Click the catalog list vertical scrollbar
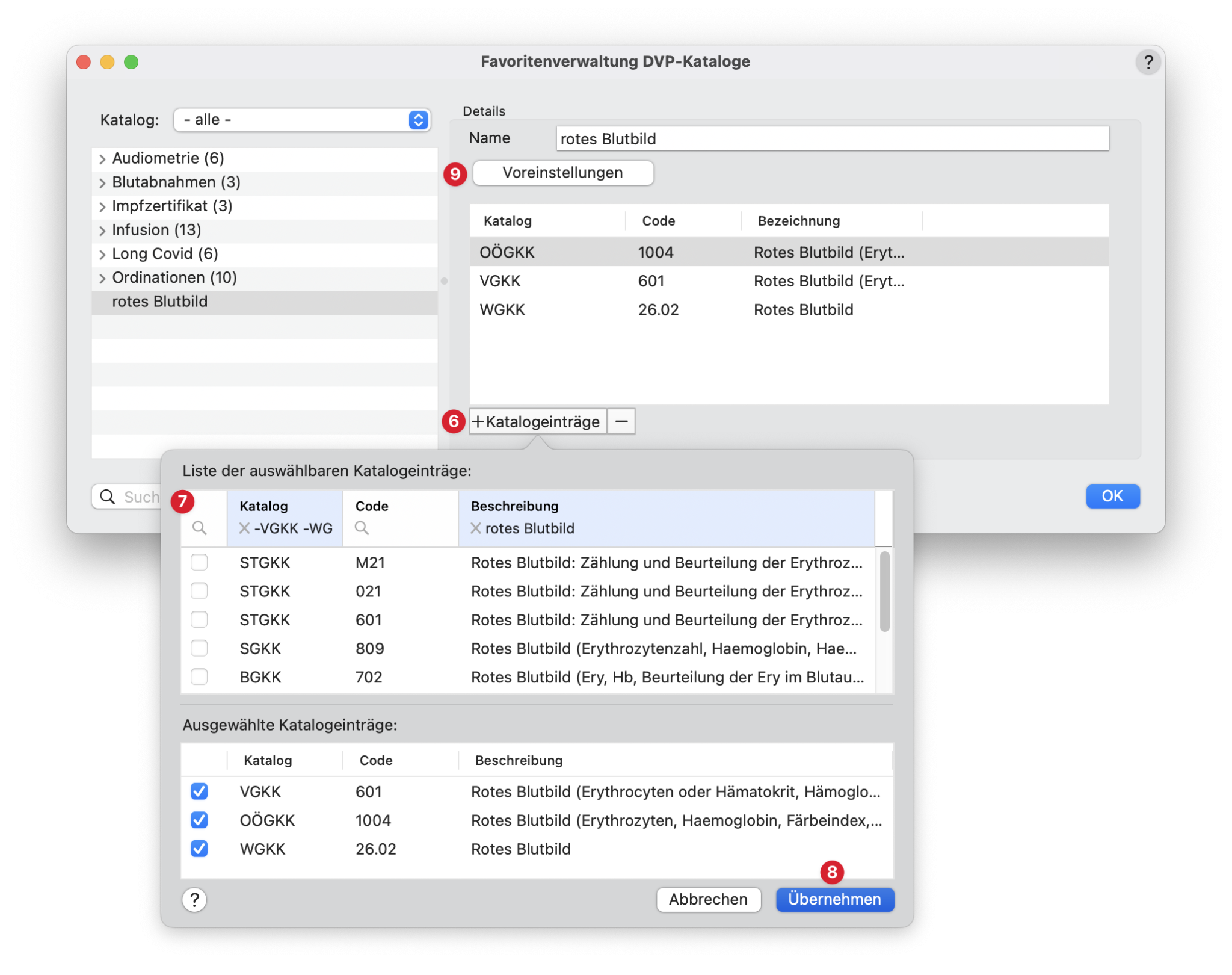 884,592
